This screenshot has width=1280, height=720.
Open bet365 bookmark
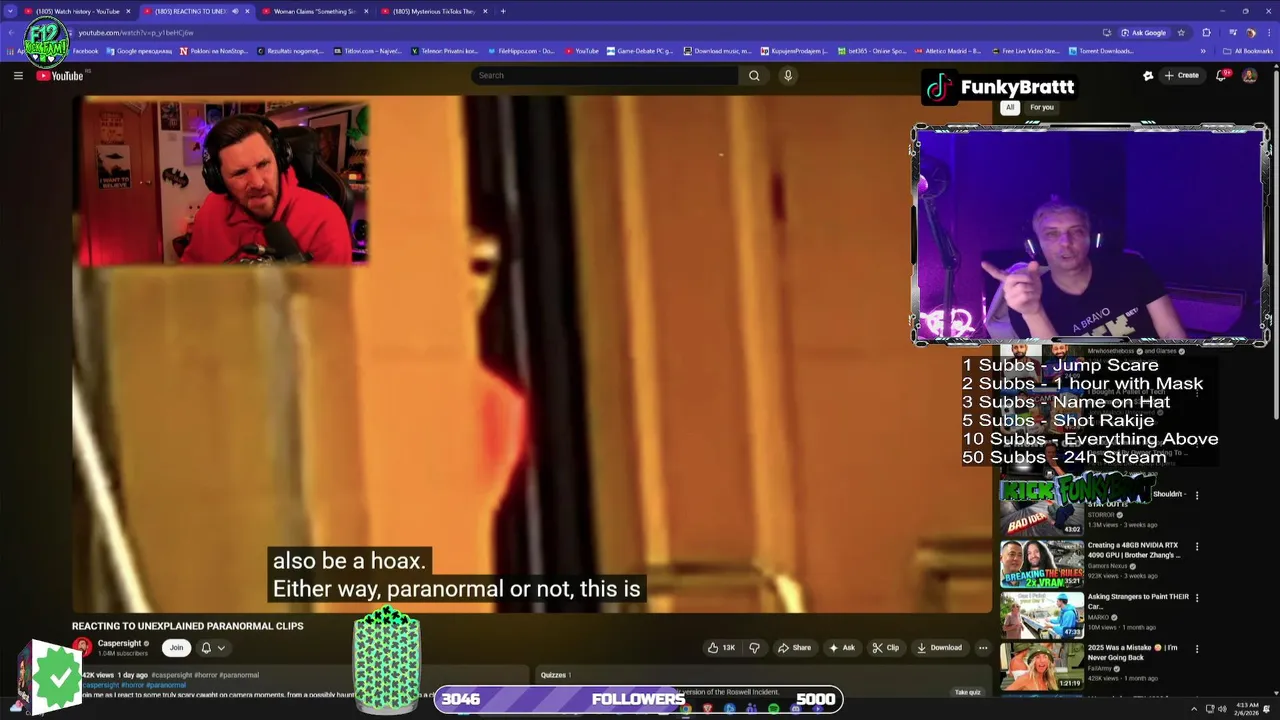872,51
